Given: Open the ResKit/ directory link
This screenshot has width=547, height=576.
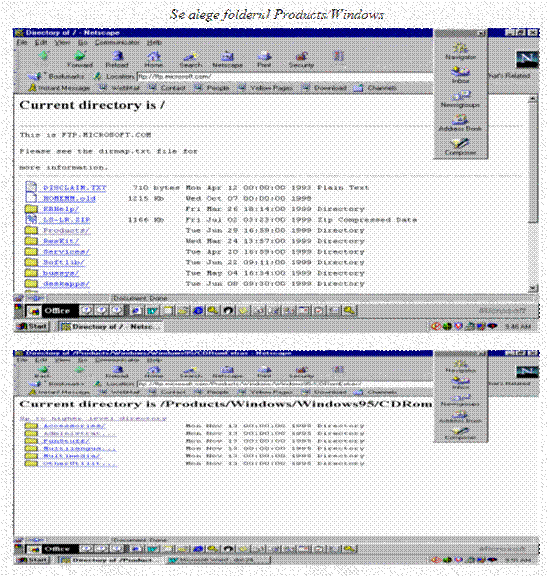Looking at the screenshot, I should pyautogui.click(x=61, y=241).
